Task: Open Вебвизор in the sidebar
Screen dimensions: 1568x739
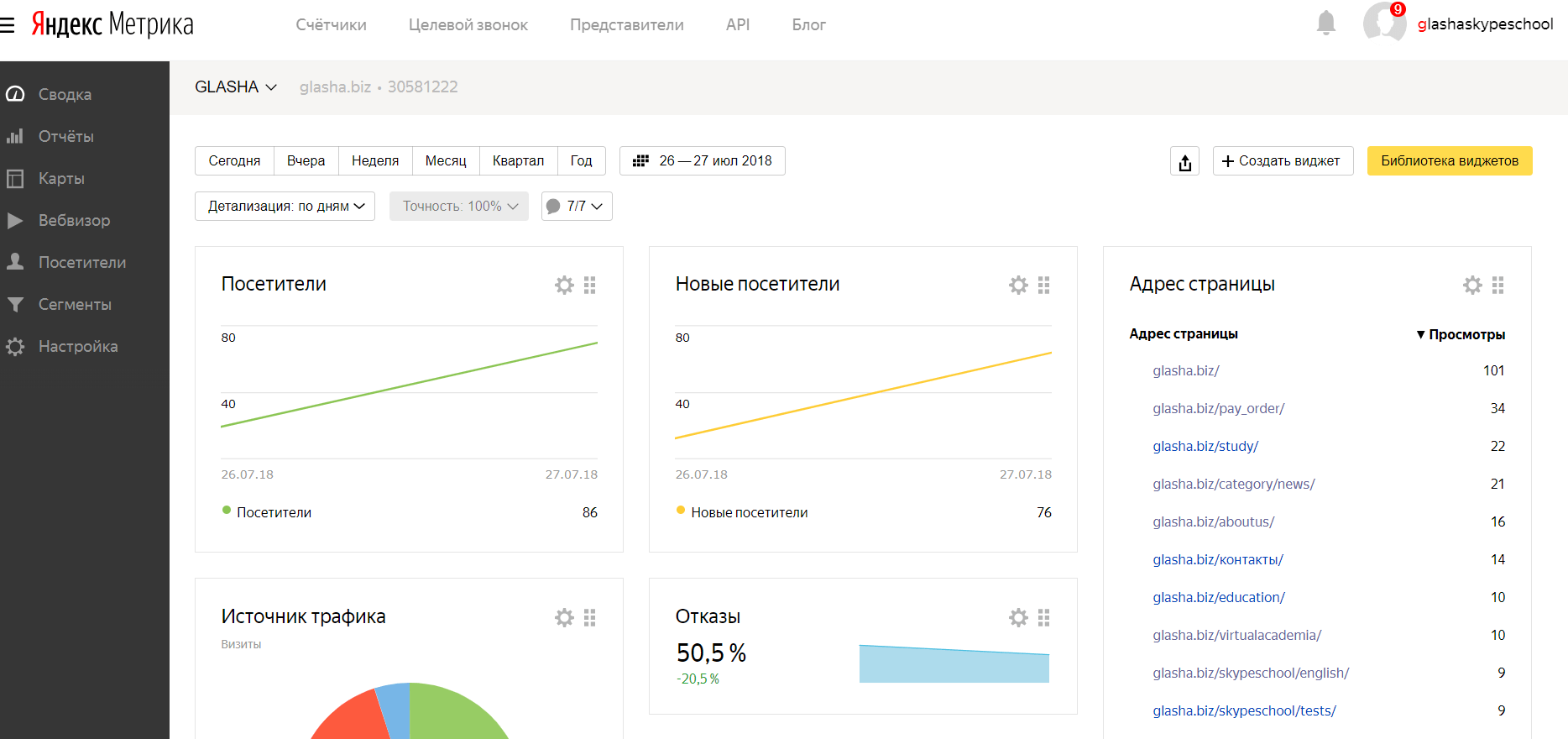Action: [74, 221]
